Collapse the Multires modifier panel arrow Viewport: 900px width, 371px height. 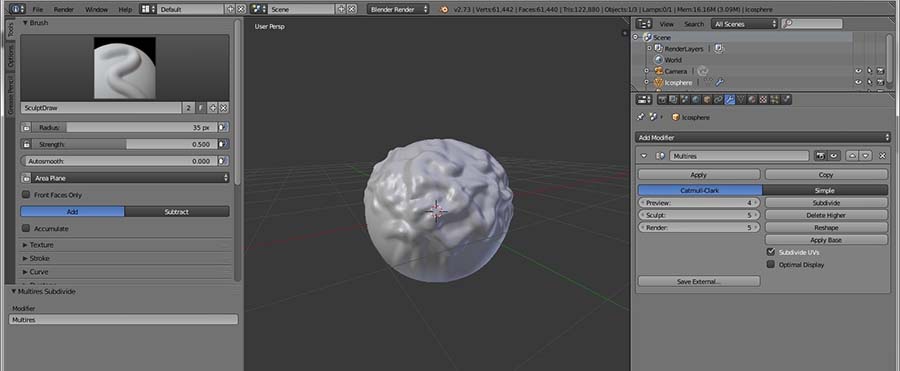pos(644,156)
